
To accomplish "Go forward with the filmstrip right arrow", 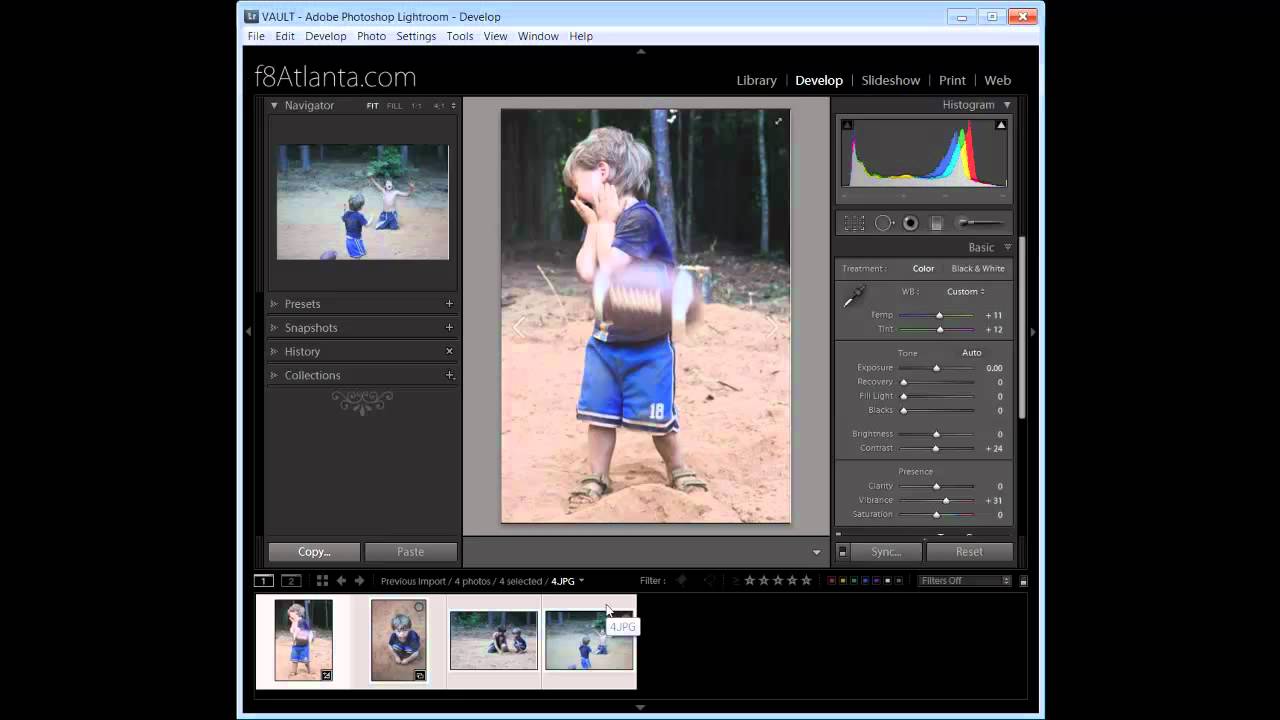I will coord(360,581).
